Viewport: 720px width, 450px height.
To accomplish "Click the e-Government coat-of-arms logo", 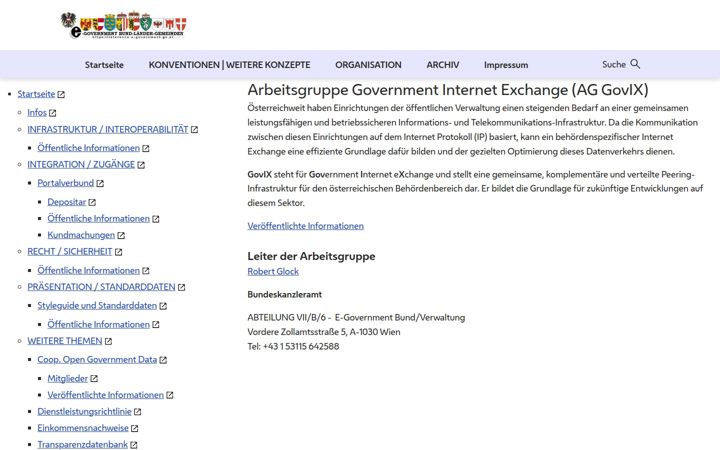I will (x=124, y=25).
